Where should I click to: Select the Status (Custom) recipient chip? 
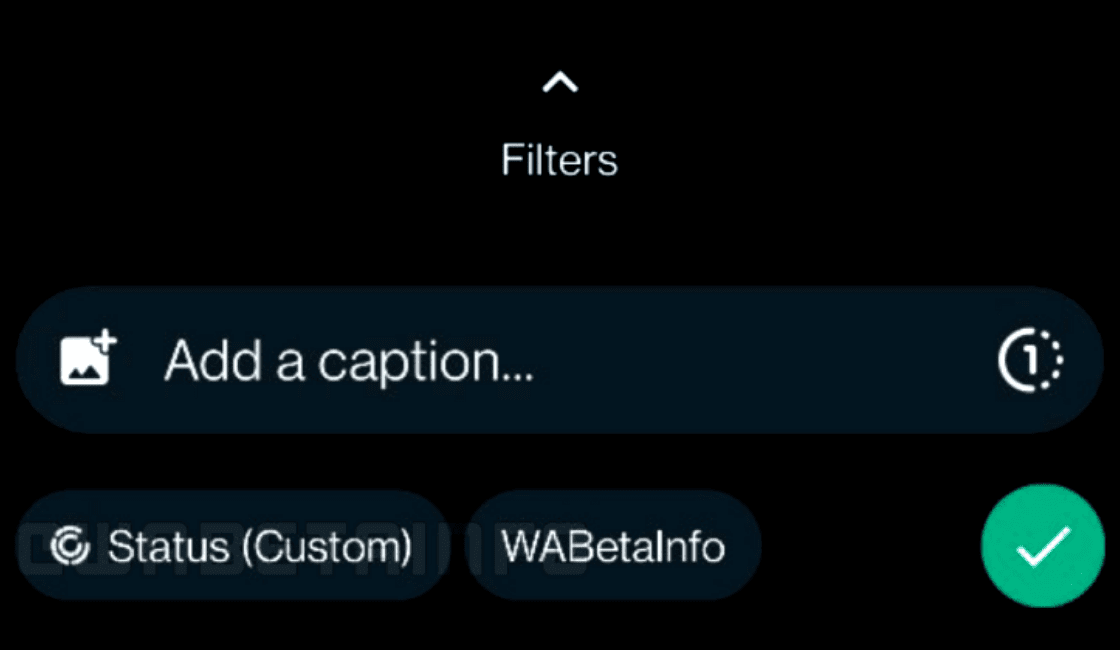(233, 546)
